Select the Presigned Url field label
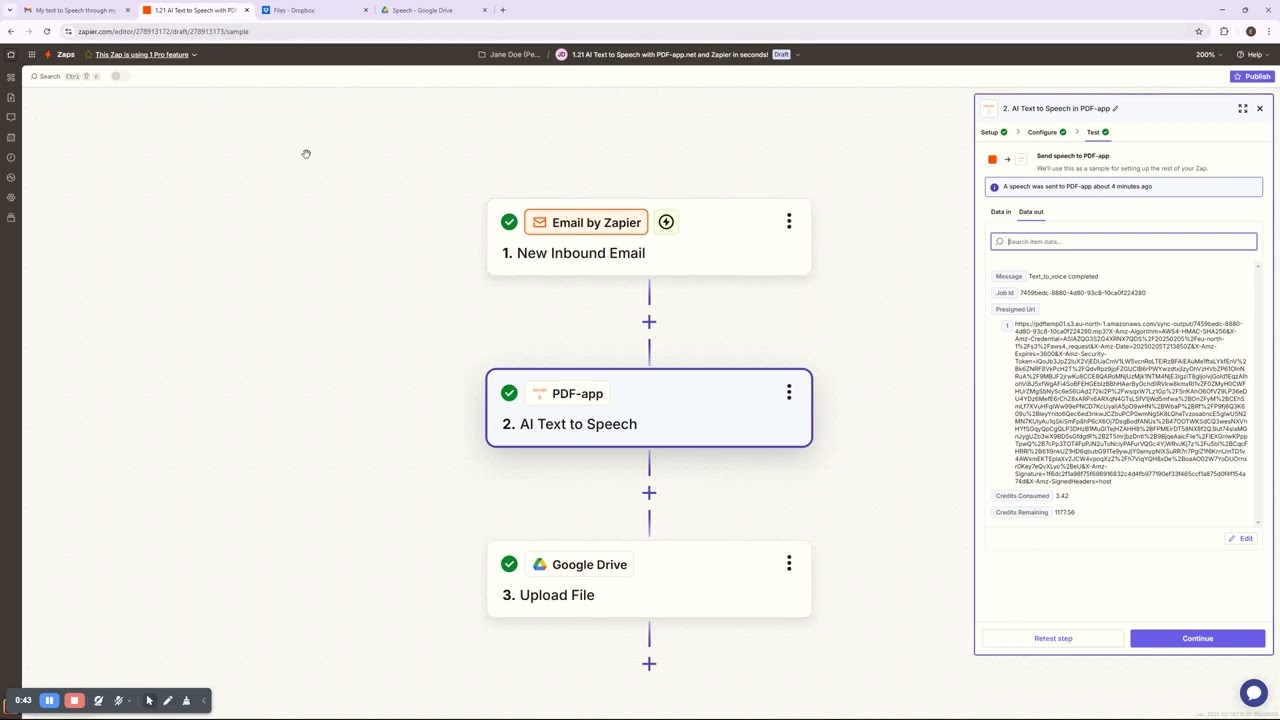This screenshot has width=1280, height=720. pyautogui.click(x=1015, y=309)
